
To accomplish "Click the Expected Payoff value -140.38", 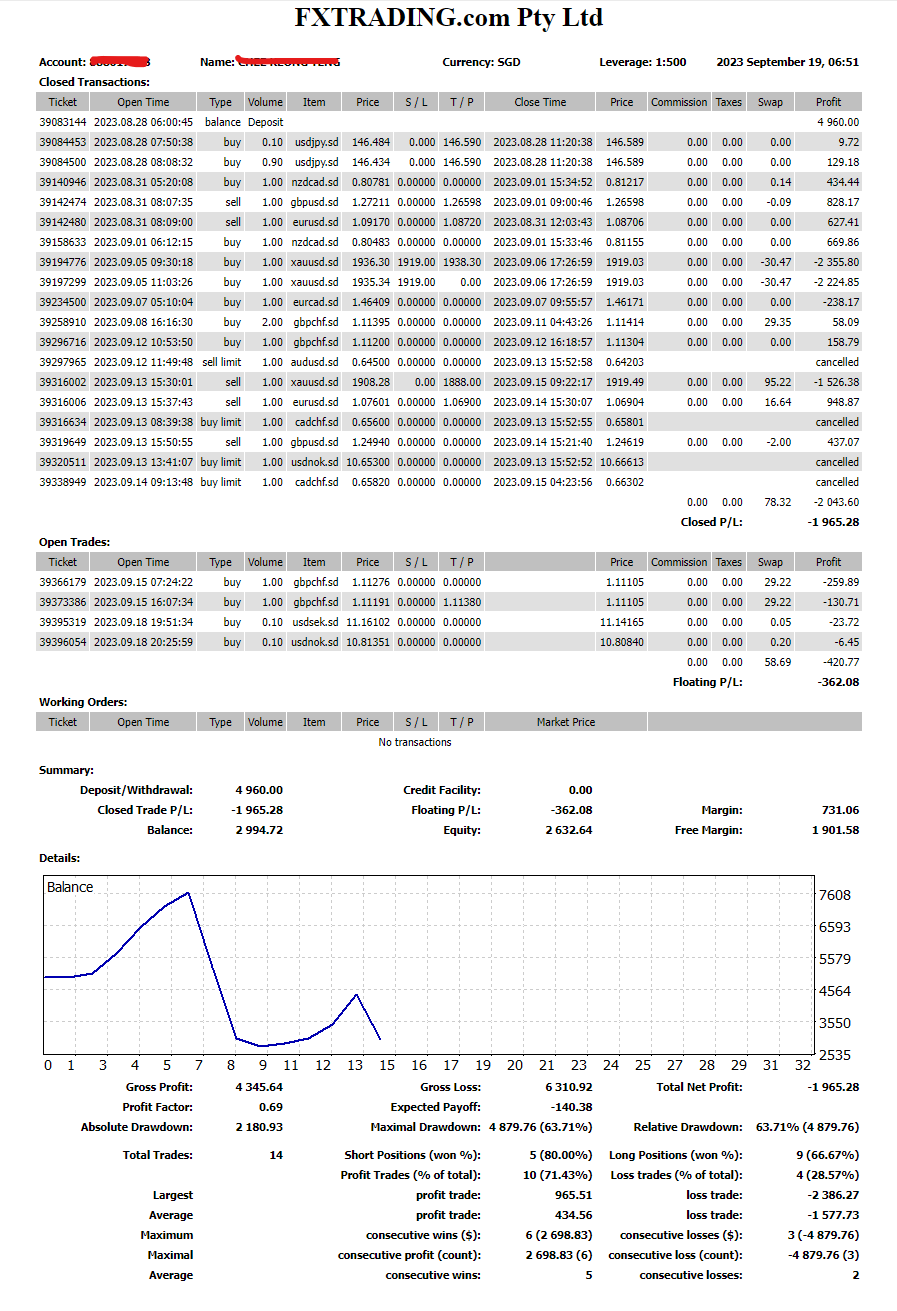I will [572, 1107].
